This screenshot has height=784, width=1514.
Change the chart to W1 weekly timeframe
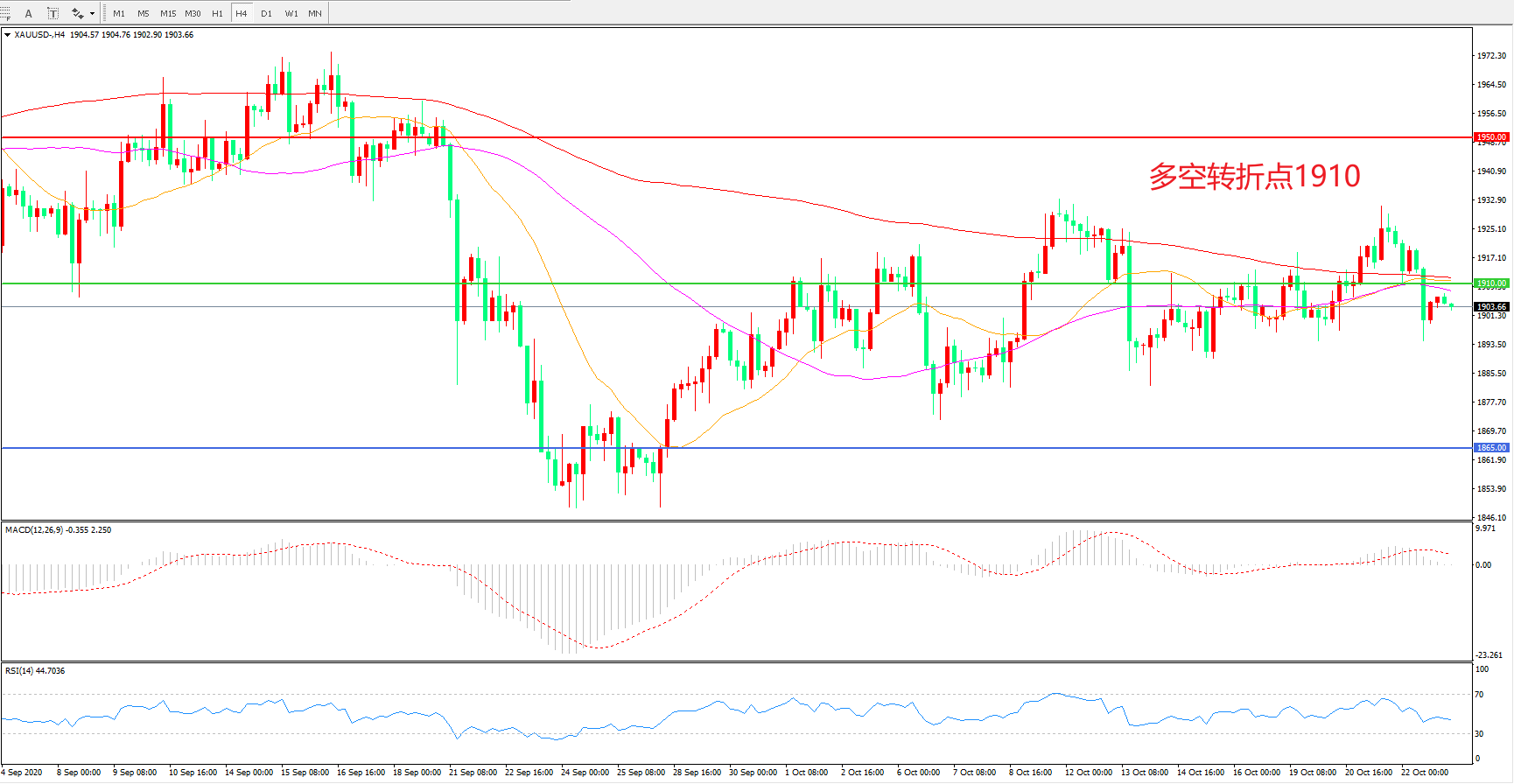tap(291, 13)
